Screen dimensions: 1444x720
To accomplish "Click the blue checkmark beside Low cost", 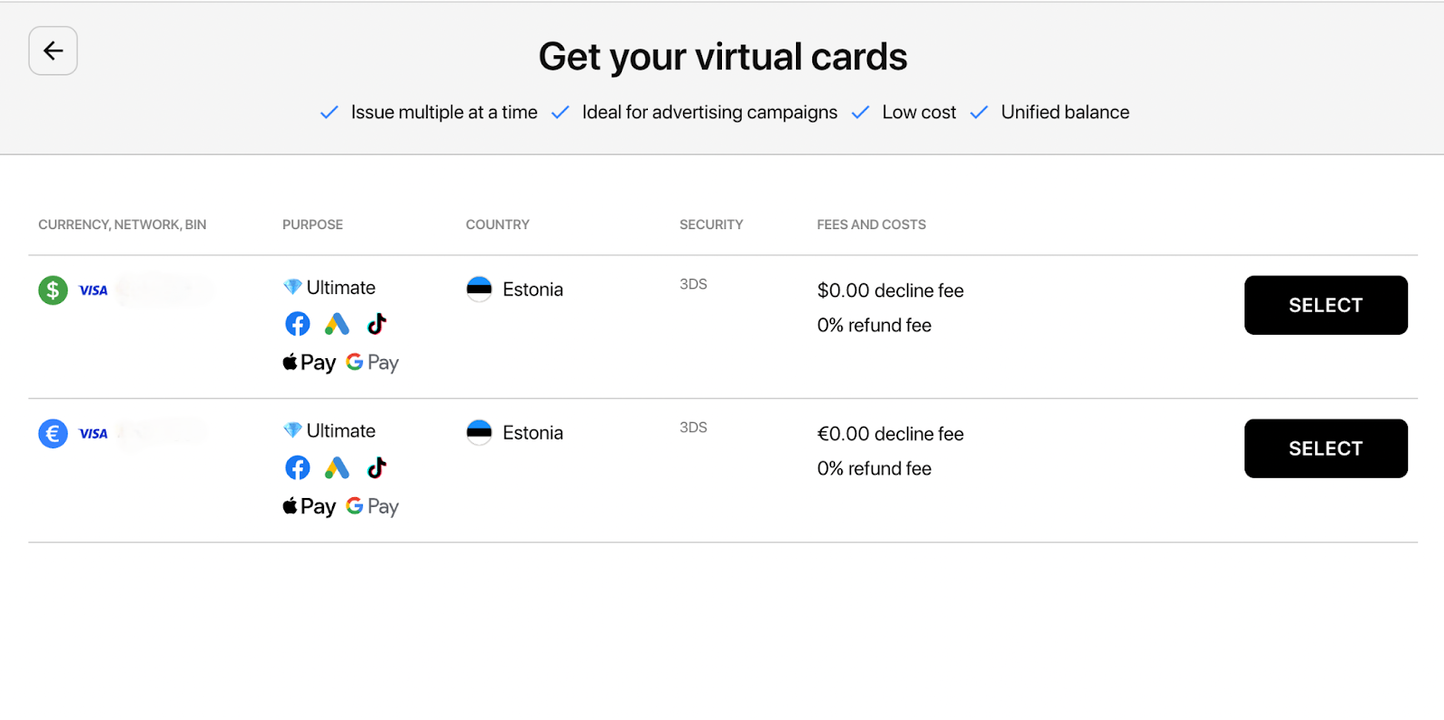I will [x=860, y=112].
